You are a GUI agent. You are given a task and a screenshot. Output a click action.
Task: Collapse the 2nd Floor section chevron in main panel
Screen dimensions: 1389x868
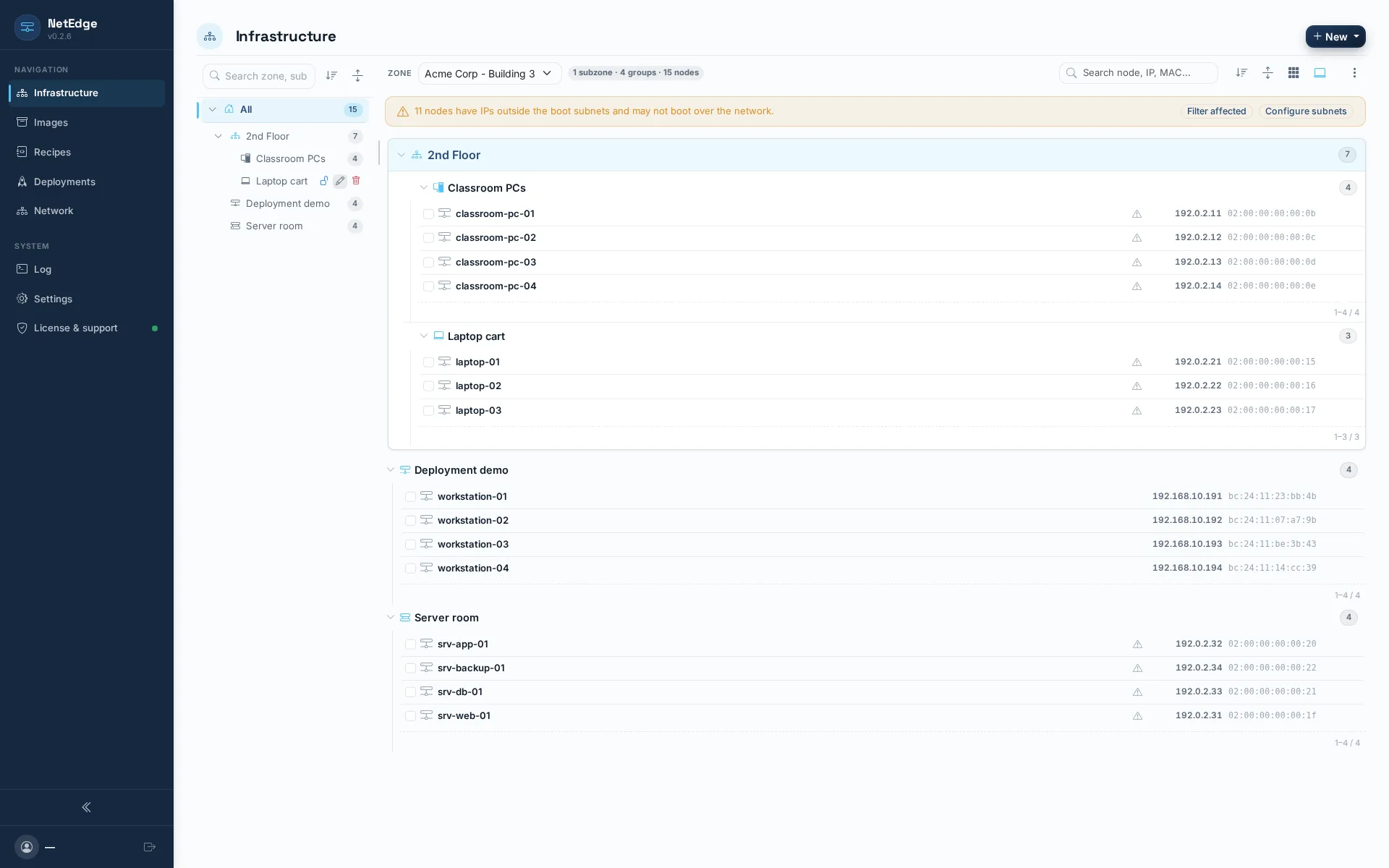[x=402, y=155]
